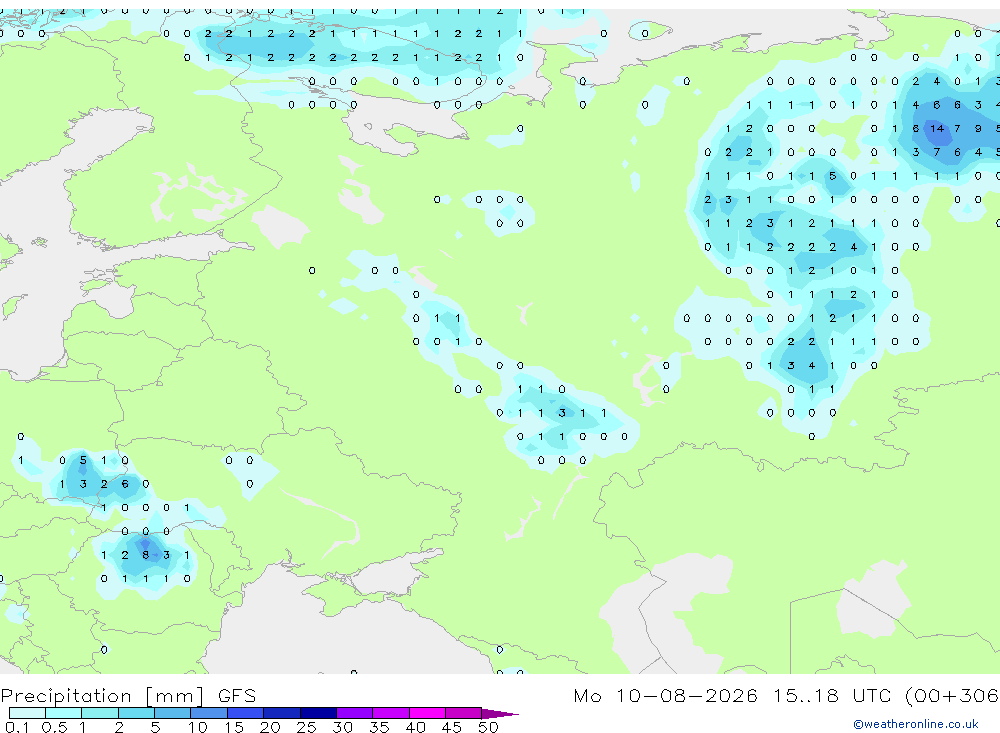The height and width of the screenshot is (733, 1000).
Task: Click the '40' legend label
Action: click(x=415, y=727)
